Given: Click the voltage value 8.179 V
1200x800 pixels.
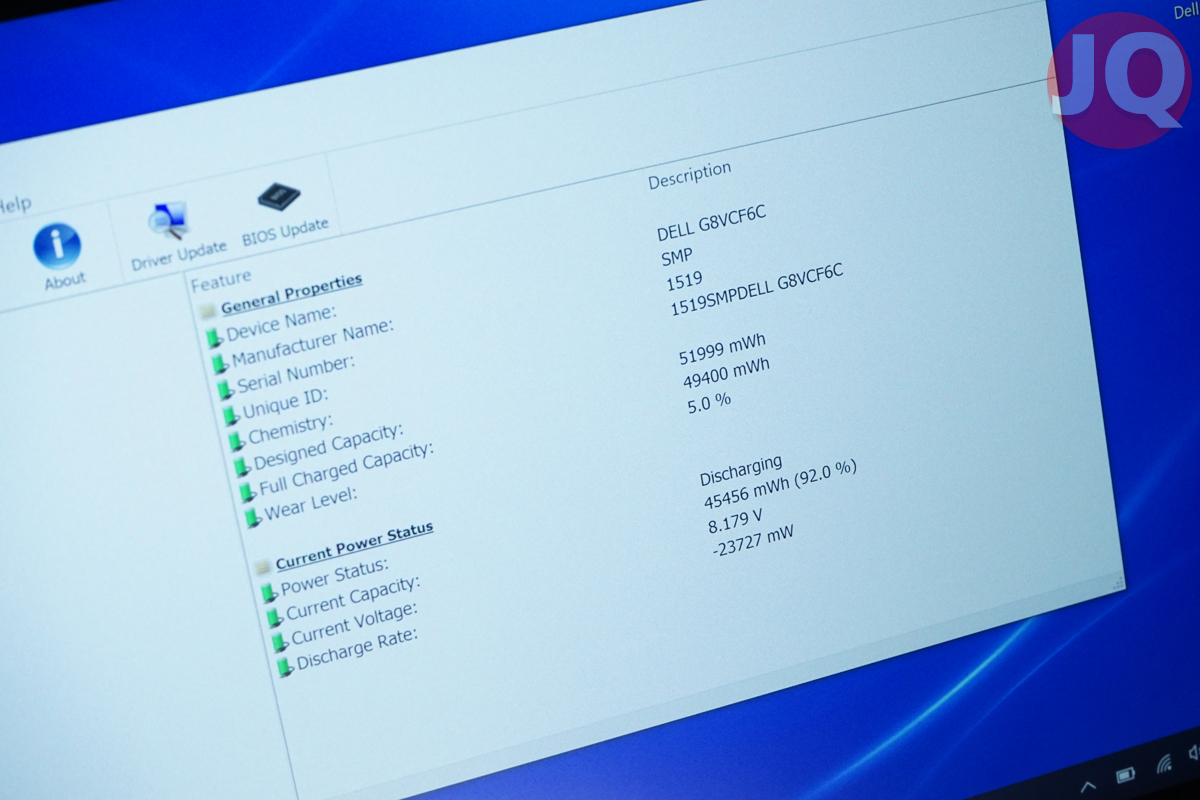Looking at the screenshot, I should pyautogui.click(x=735, y=522).
